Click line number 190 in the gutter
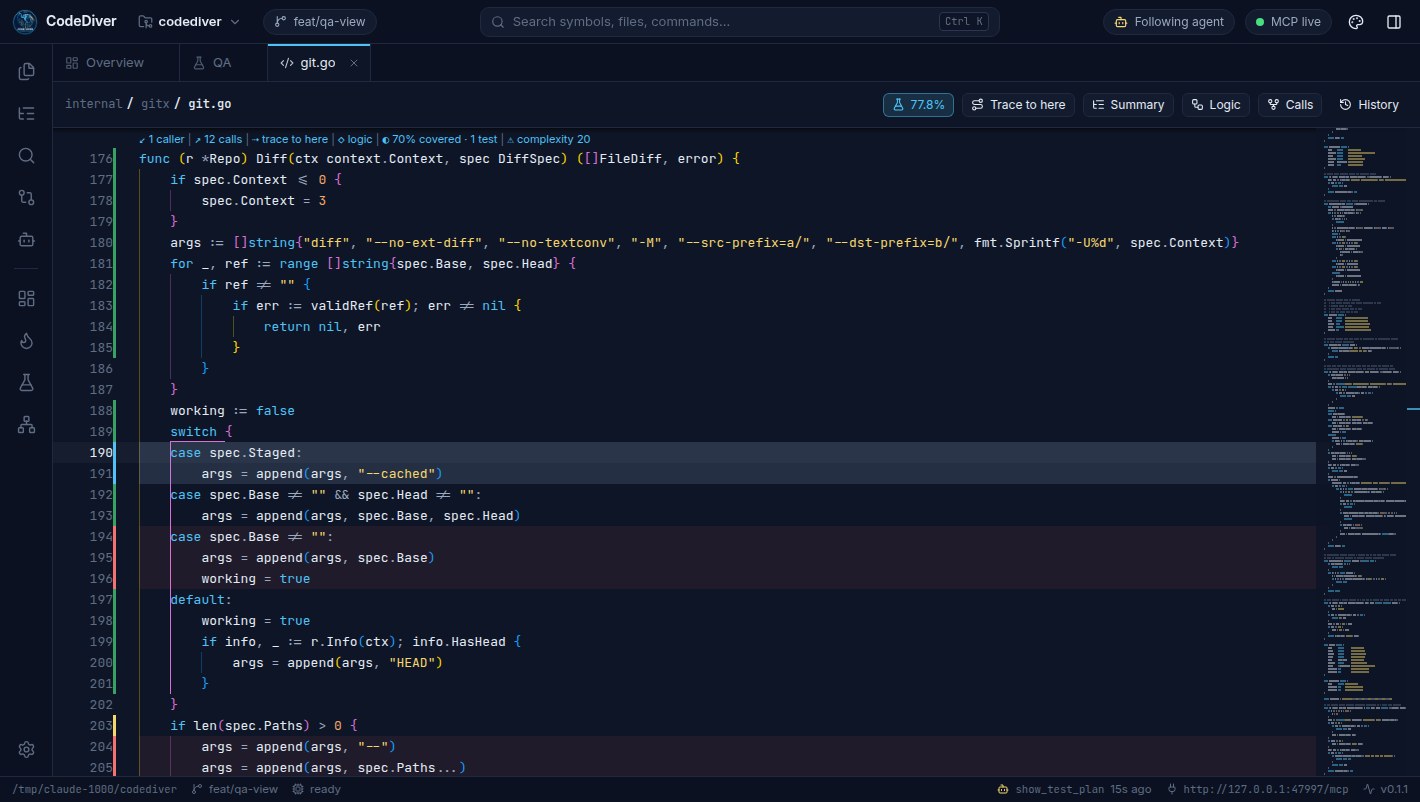1420x802 pixels. (101, 453)
